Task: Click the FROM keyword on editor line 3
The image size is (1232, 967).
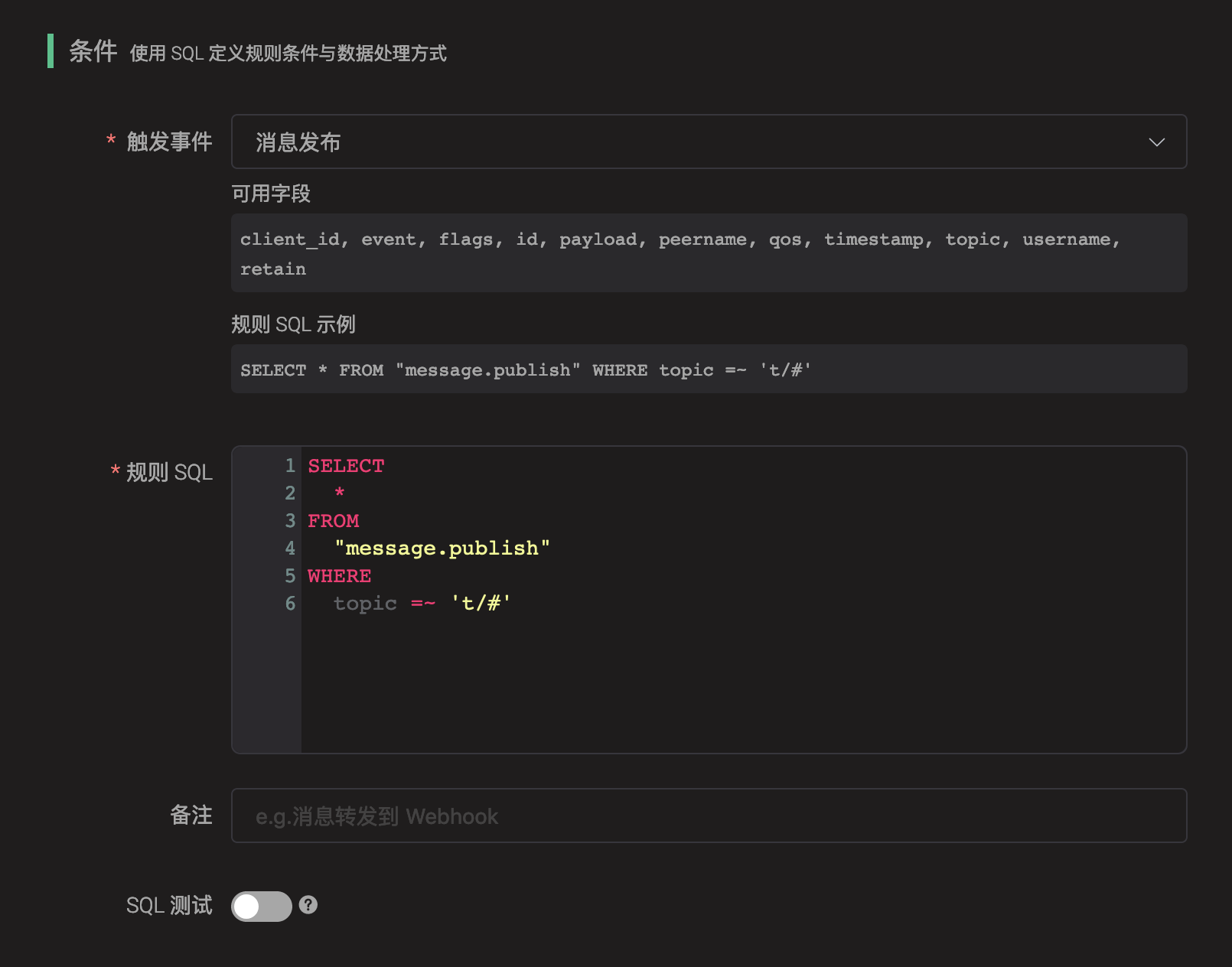Action: coord(333,521)
